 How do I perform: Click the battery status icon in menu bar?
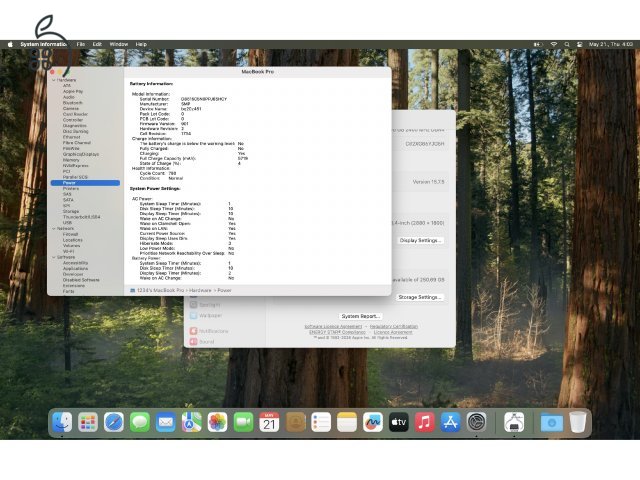[538, 44]
